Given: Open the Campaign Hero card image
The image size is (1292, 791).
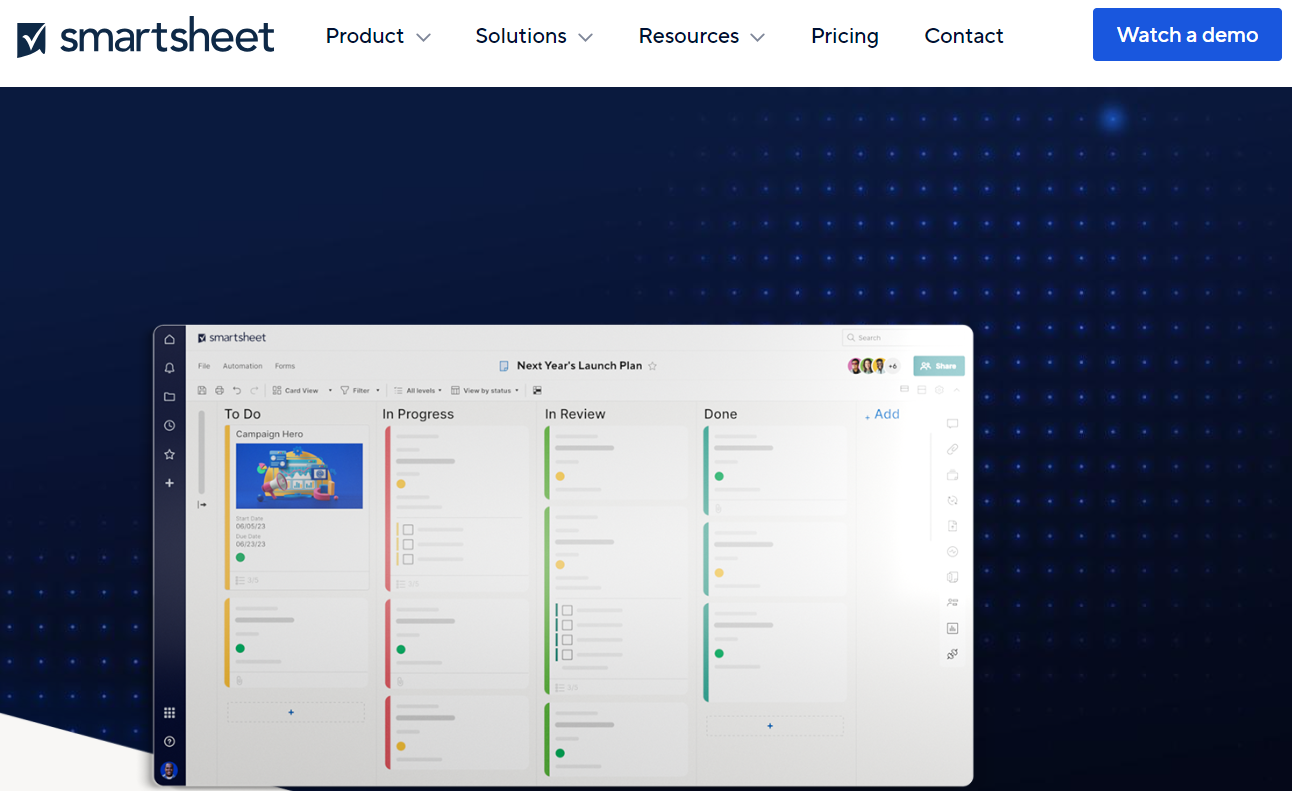Looking at the screenshot, I should 299,476.
